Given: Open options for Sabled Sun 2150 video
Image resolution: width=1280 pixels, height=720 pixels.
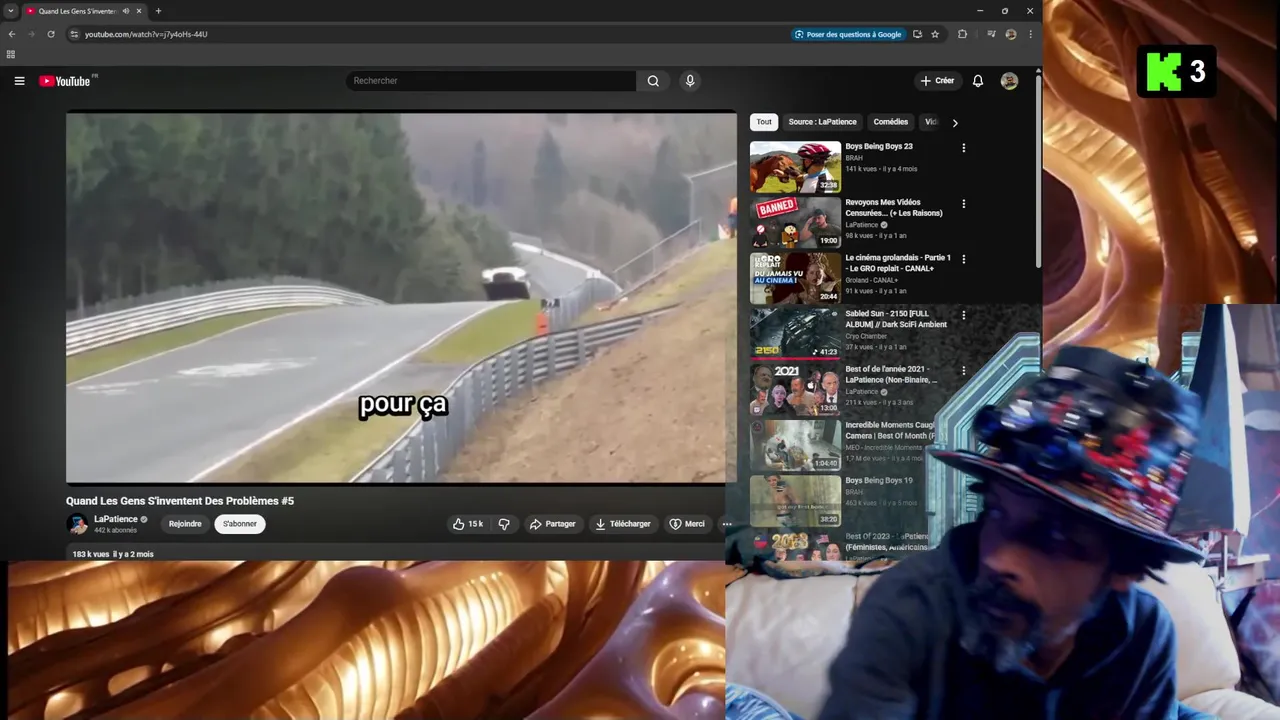Looking at the screenshot, I should (x=964, y=315).
